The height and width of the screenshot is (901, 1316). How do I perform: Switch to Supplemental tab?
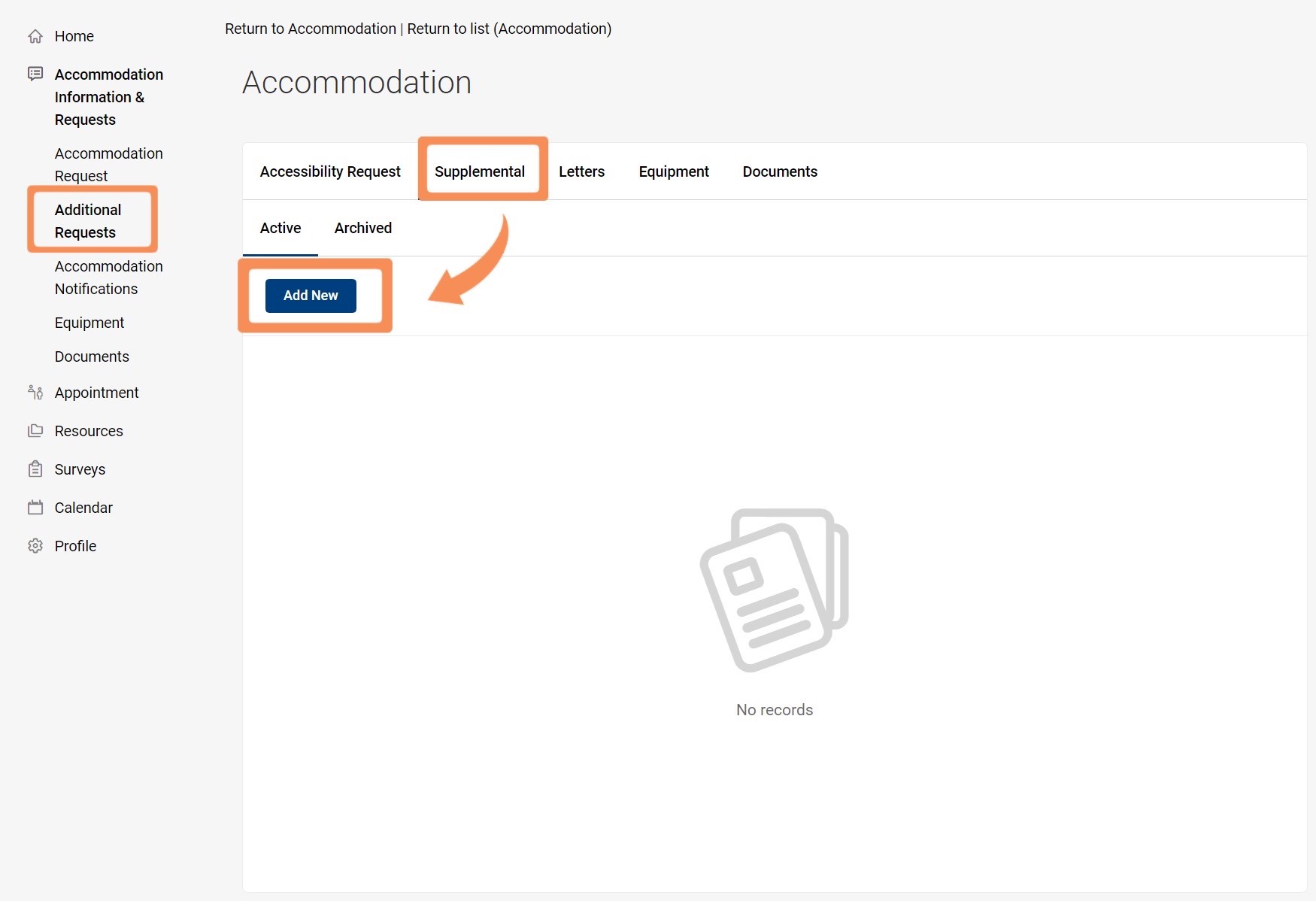click(480, 171)
